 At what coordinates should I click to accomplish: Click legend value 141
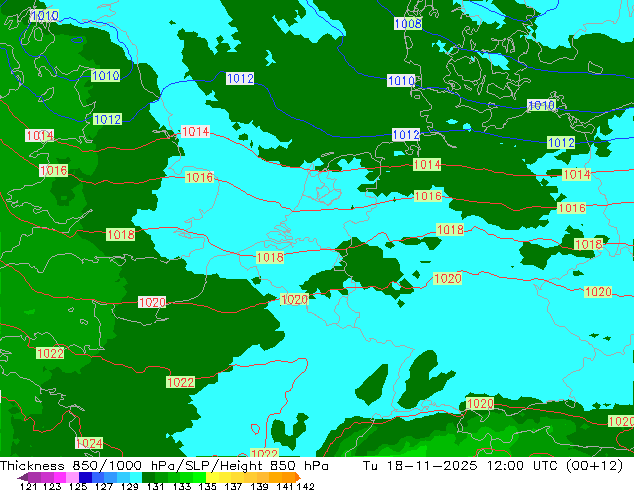click(285, 486)
